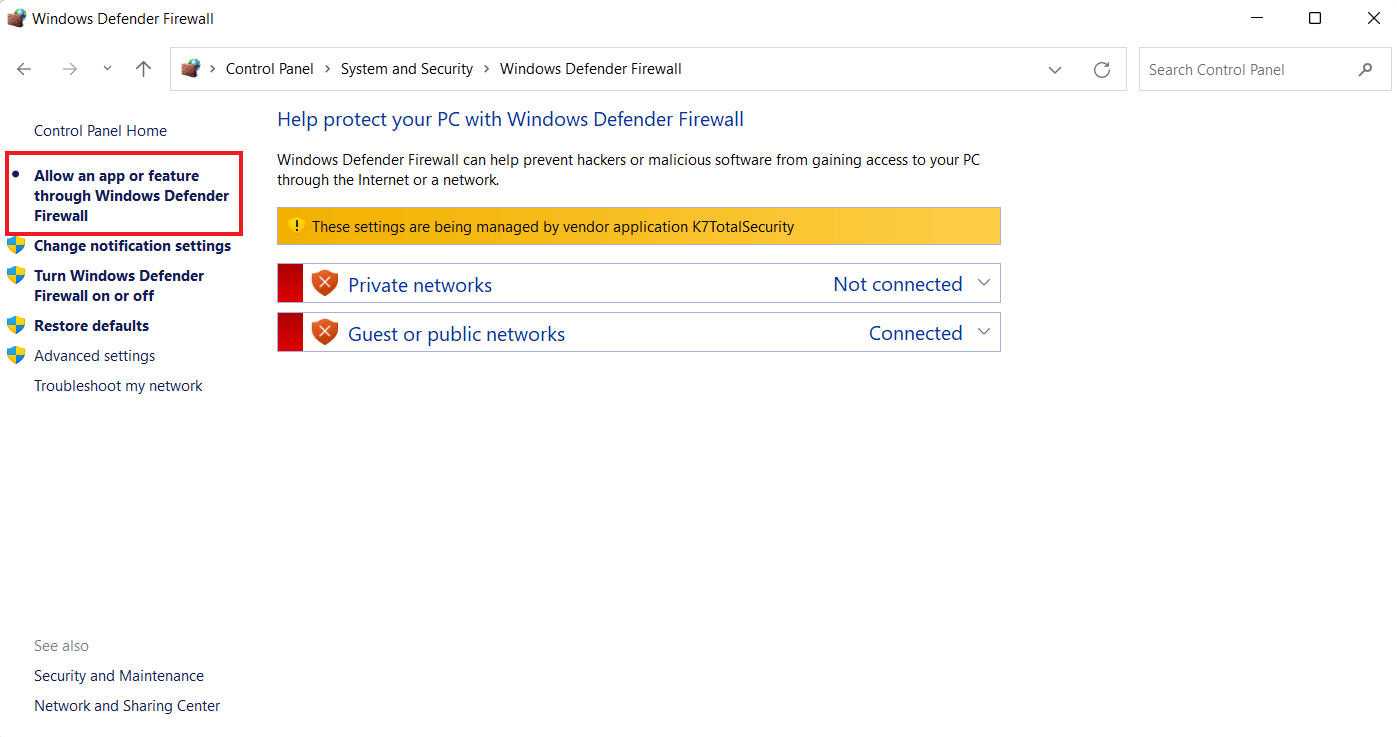Select Control Panel in the breadcrumb
The image size is (1397, 737).
click(269, 69)
